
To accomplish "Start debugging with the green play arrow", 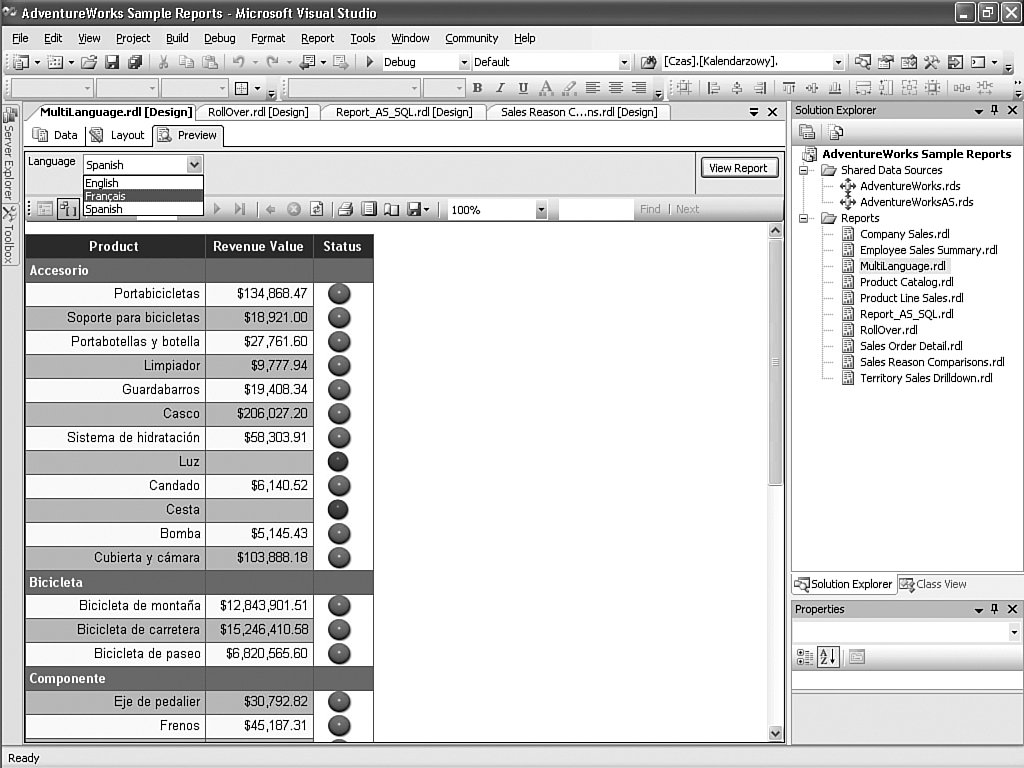I will click(x=370, y=62).
